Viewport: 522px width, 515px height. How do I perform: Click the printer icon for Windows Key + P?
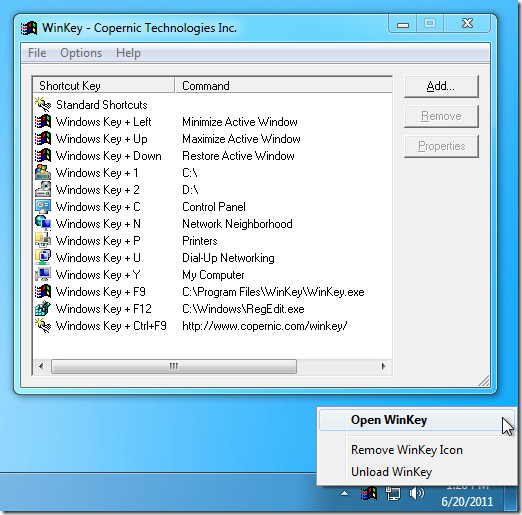tap(43, 240)
